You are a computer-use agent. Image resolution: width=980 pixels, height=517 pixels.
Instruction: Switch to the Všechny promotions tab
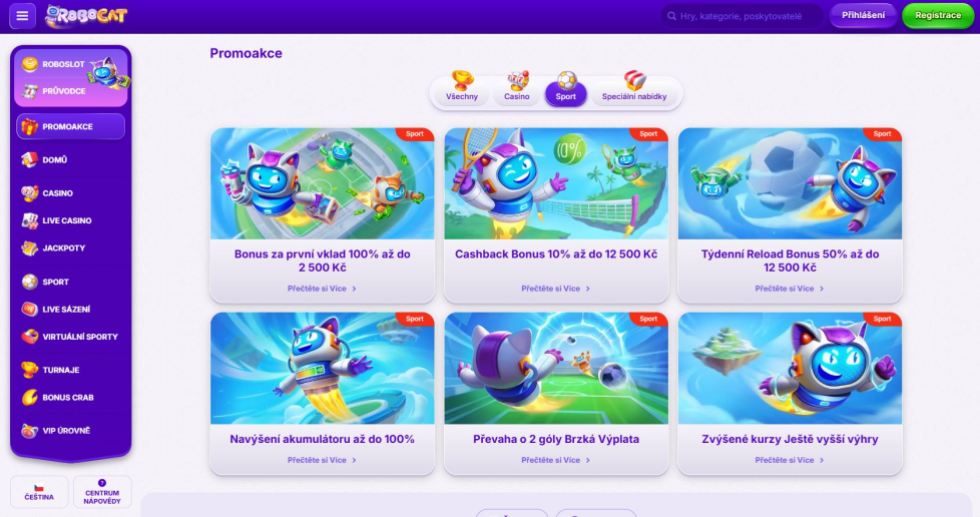462,89
